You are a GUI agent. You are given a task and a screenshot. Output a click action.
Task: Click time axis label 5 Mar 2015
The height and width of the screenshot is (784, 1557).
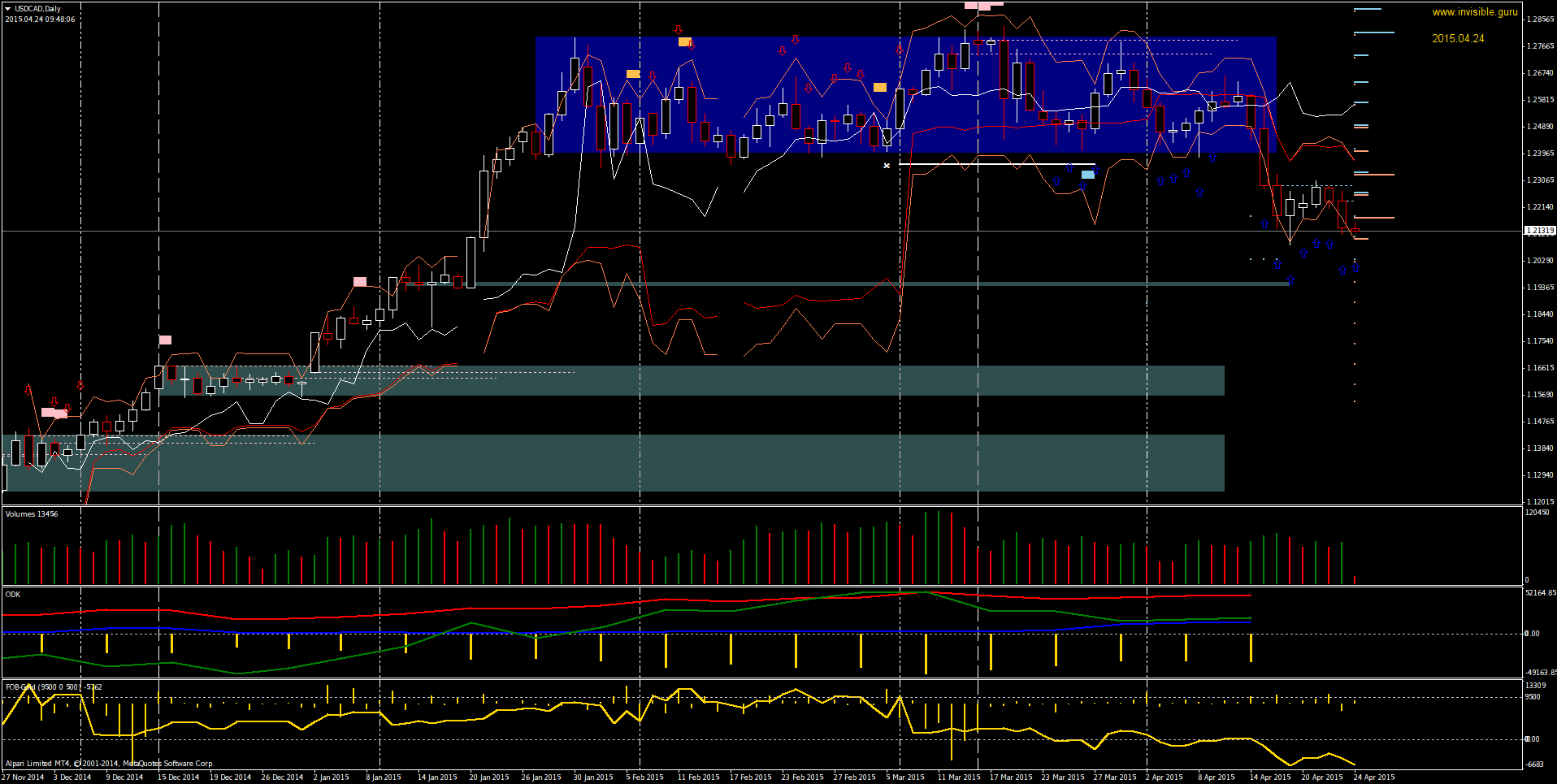click(905, 778)
